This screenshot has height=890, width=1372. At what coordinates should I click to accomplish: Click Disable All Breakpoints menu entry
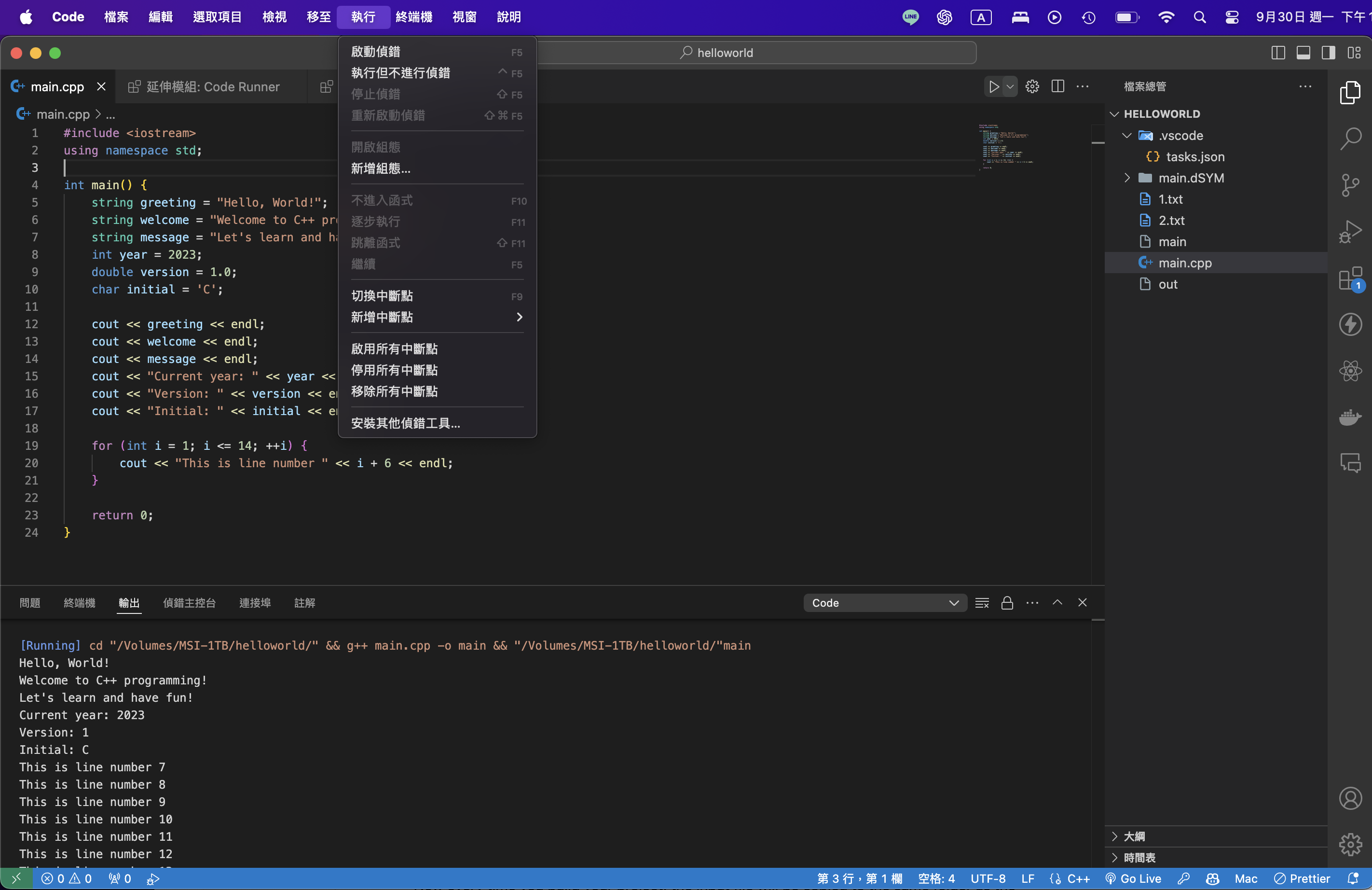click(x=437, y=370)
